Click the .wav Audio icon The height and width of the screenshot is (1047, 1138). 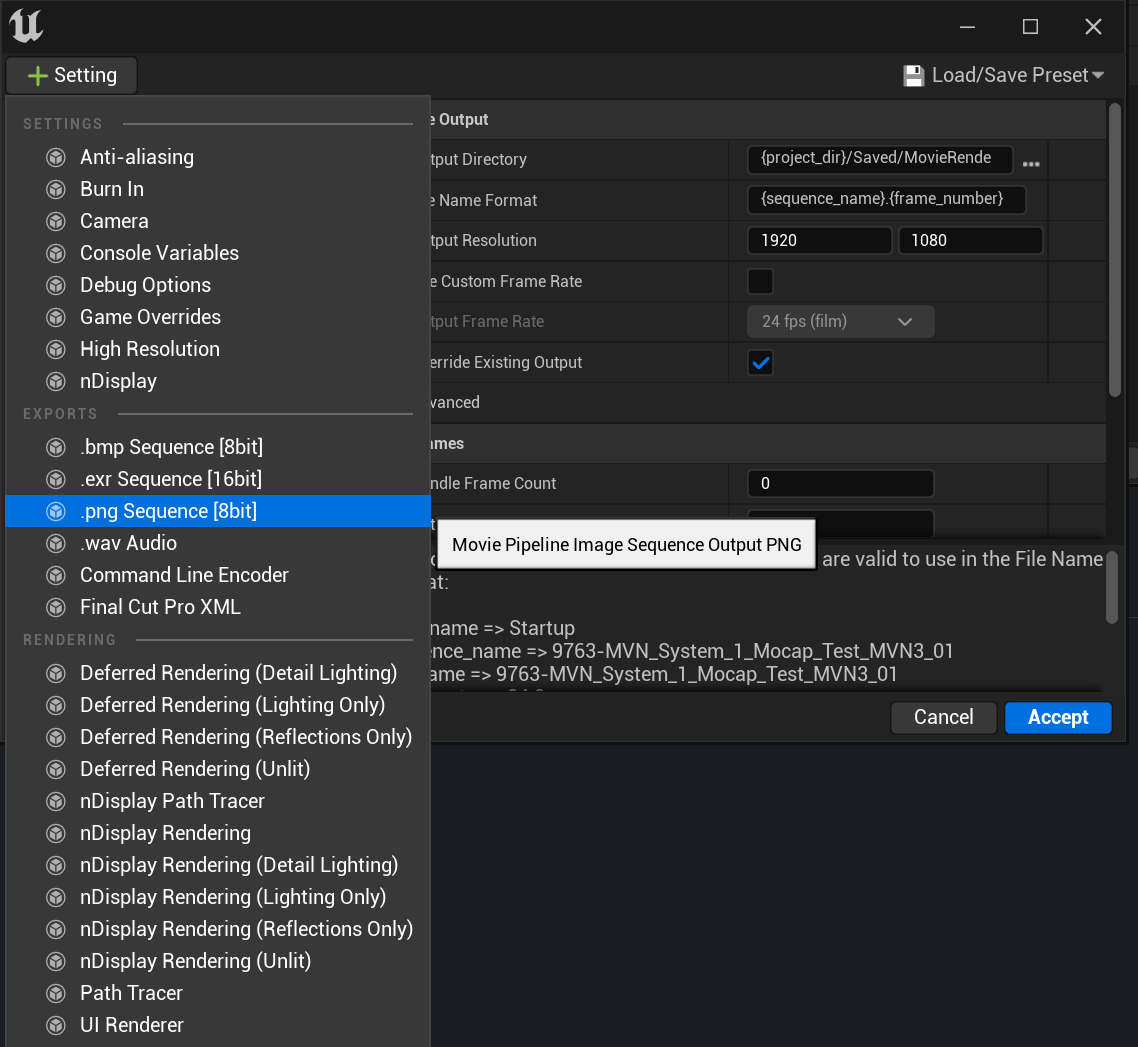pyautogui.click(x=56, y=543)
